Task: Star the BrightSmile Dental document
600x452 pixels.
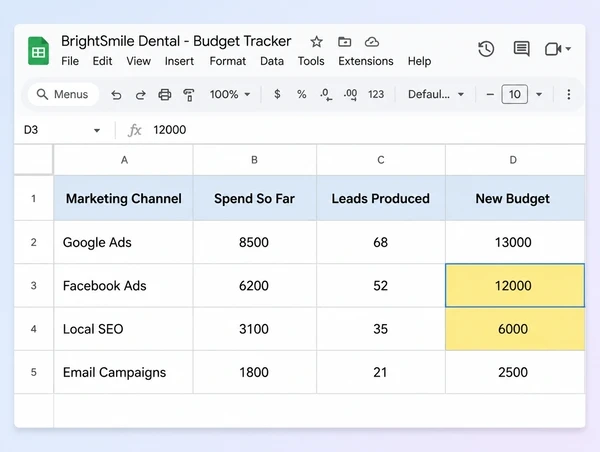Action: pyautogui.click(x=316, y=41)
